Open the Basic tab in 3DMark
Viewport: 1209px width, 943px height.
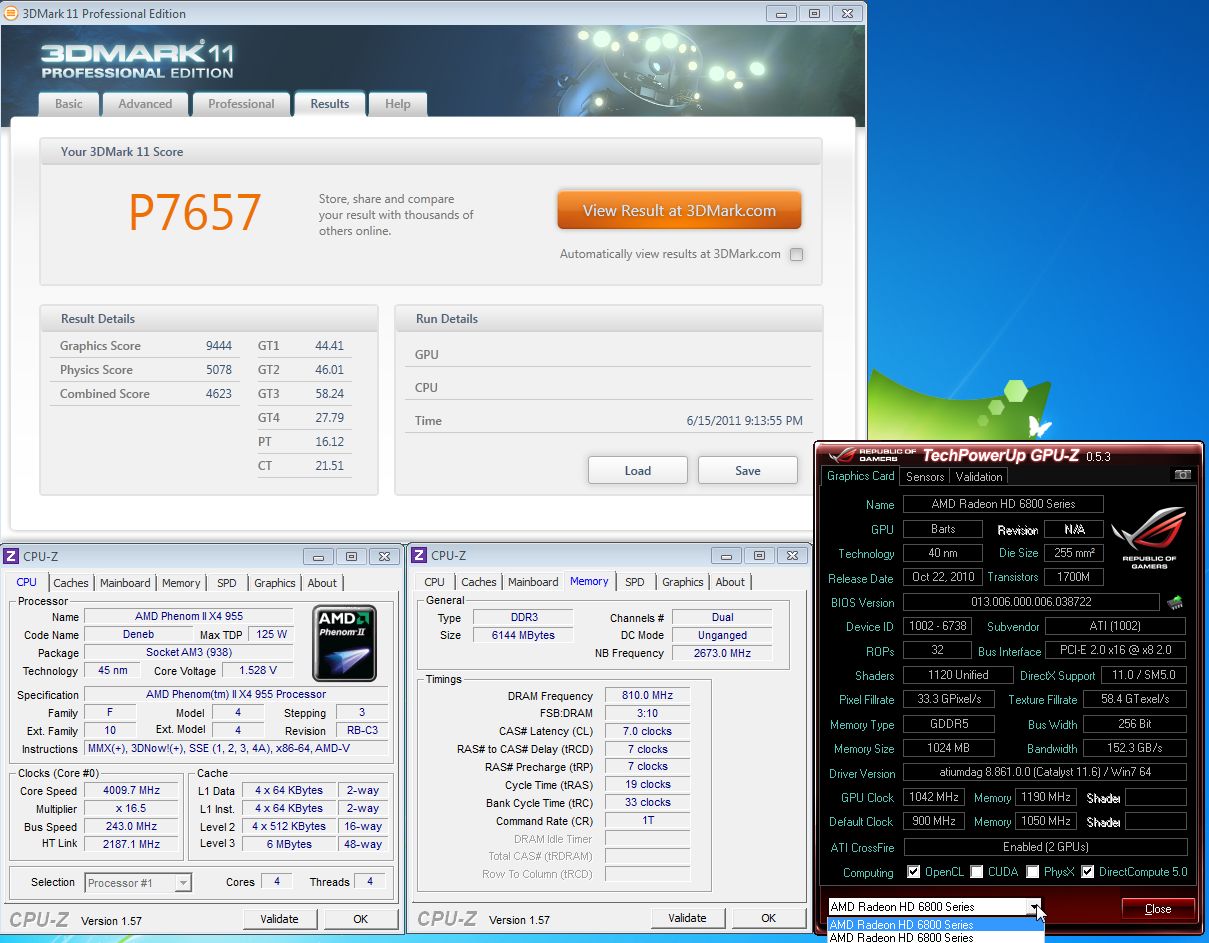coord(69,104)
